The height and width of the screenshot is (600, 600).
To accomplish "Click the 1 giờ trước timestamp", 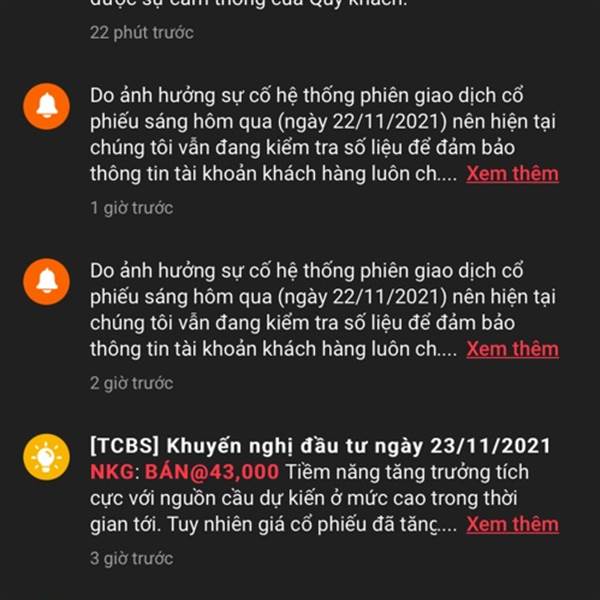I will (132, 208).
